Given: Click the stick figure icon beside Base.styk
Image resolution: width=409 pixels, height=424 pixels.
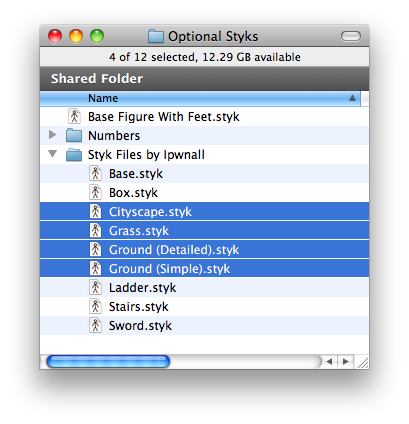Looking at the screenshot, I should 95,174.
